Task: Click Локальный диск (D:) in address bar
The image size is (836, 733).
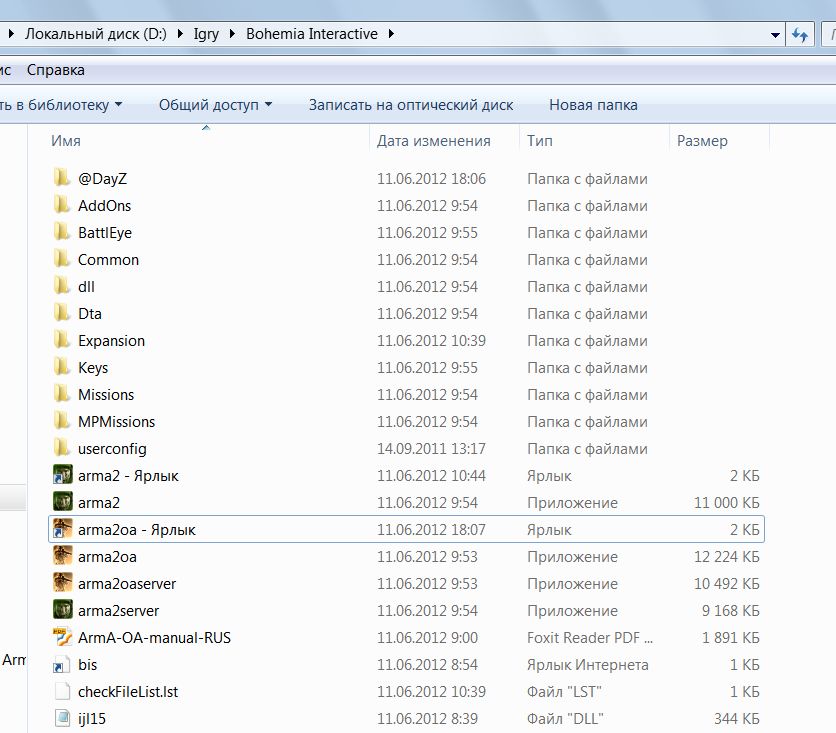Action: coord(95,34)
